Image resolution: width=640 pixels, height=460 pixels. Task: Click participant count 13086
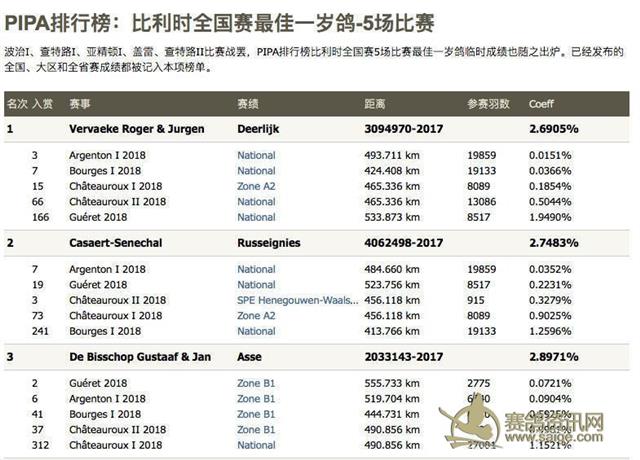click(x=482, y=202)
